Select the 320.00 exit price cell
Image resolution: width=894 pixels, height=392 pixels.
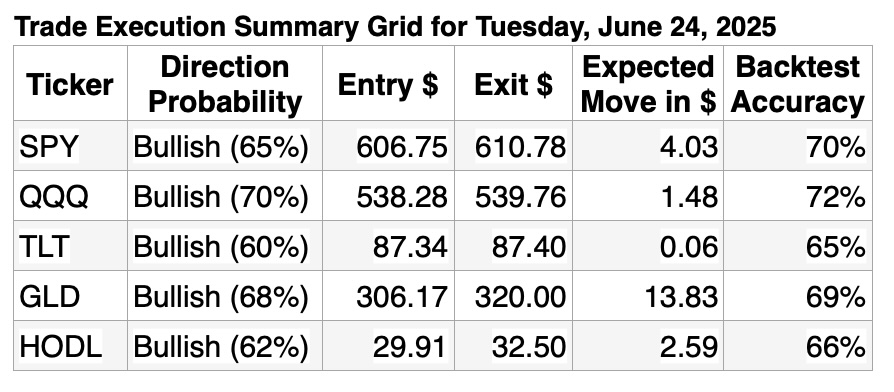[x=514, y=296]
